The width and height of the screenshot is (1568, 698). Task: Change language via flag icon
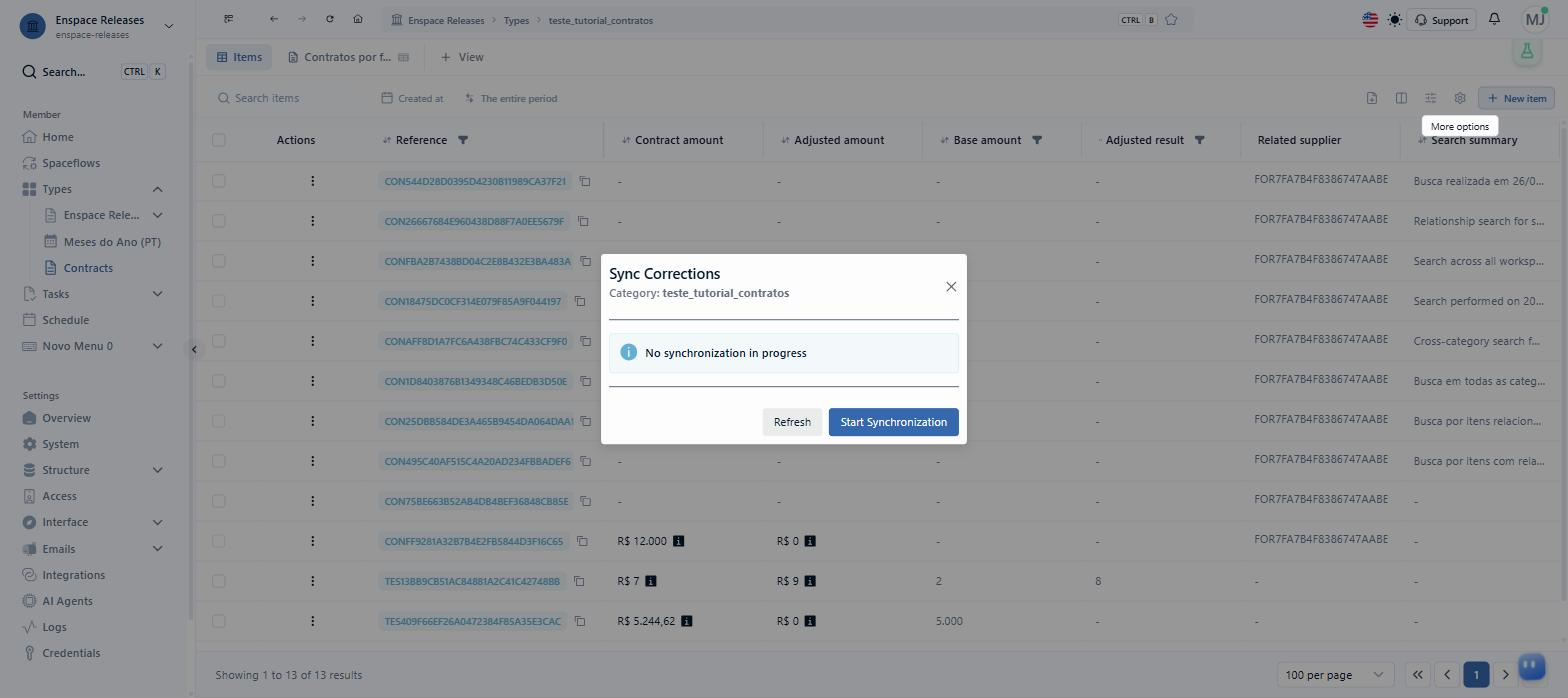(x=1370, y=20)
